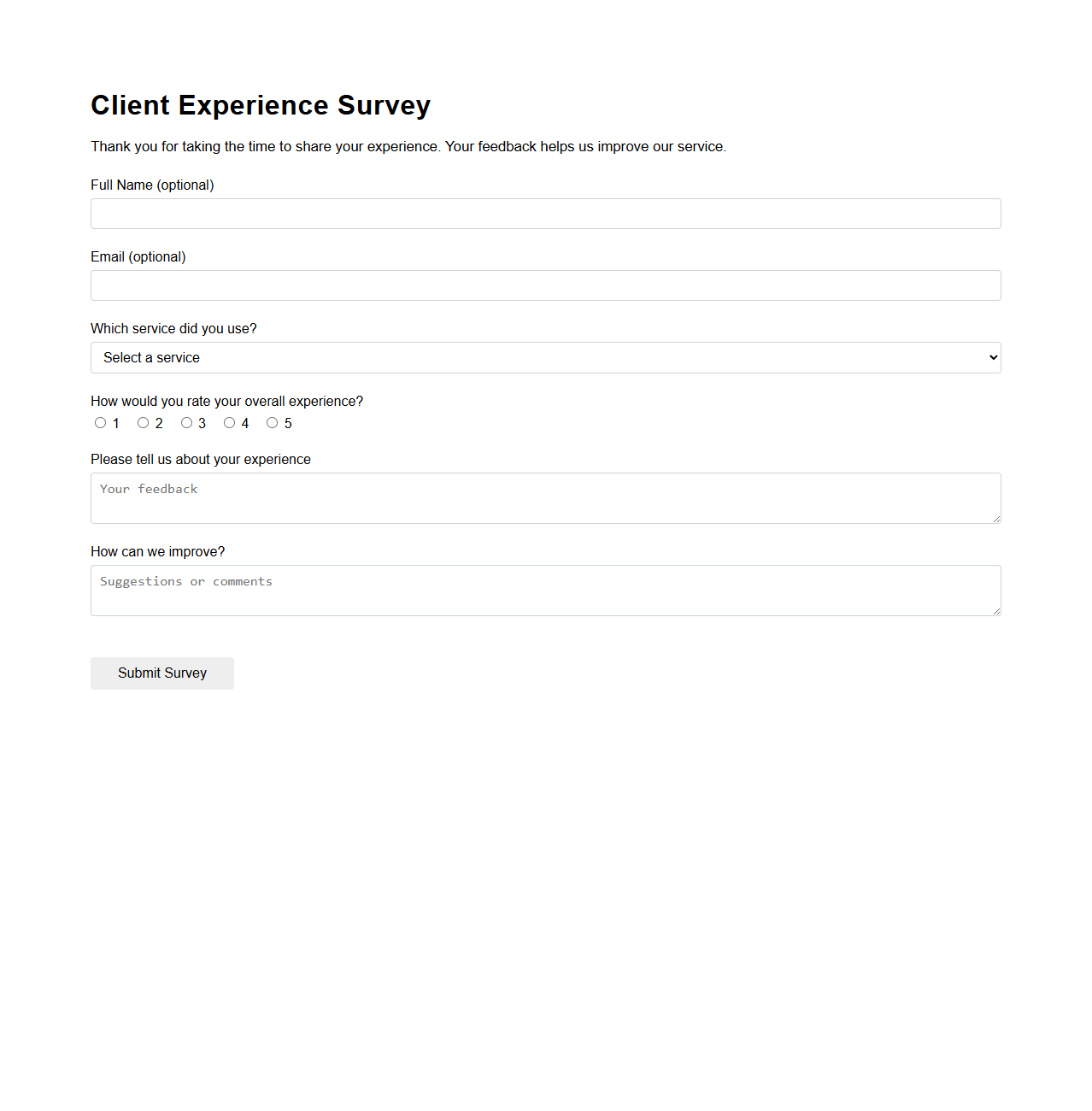Click the thank-you introduction text
1092x1111 pixels.
408,146
